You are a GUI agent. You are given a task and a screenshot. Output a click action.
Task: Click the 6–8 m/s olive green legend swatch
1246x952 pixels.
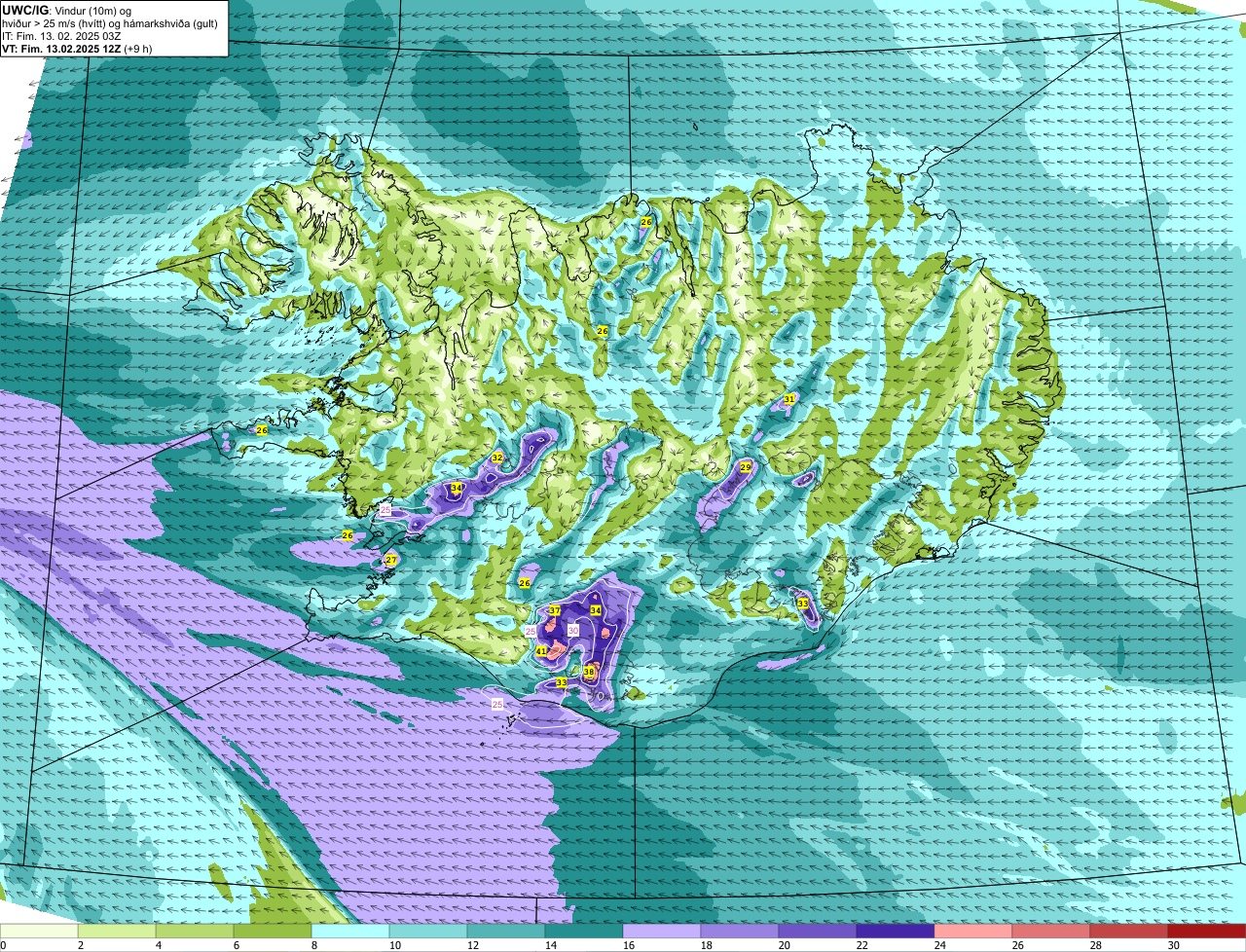coord(273,931)
